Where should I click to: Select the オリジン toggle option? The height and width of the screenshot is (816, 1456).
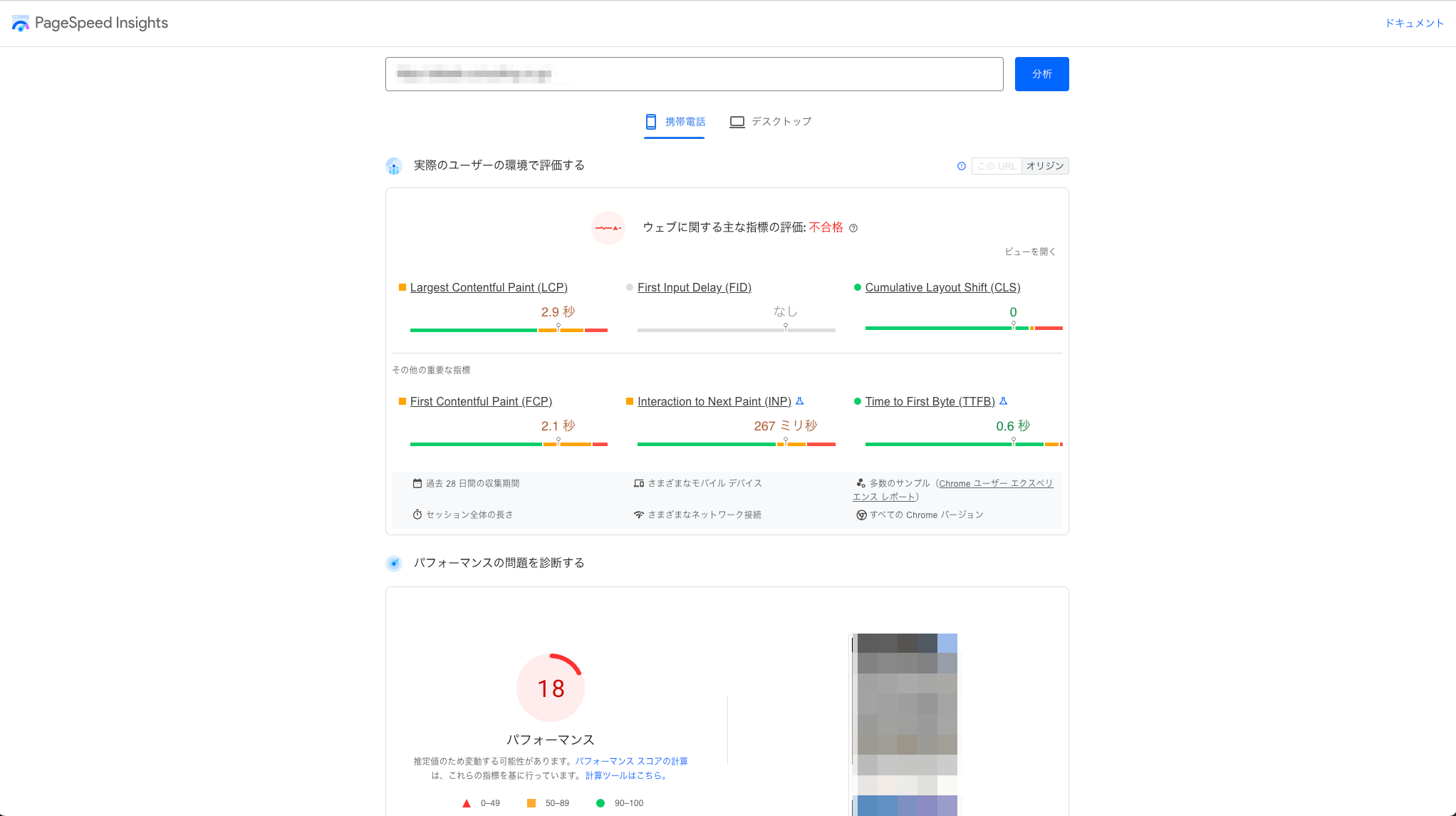tap(1045, 166)
